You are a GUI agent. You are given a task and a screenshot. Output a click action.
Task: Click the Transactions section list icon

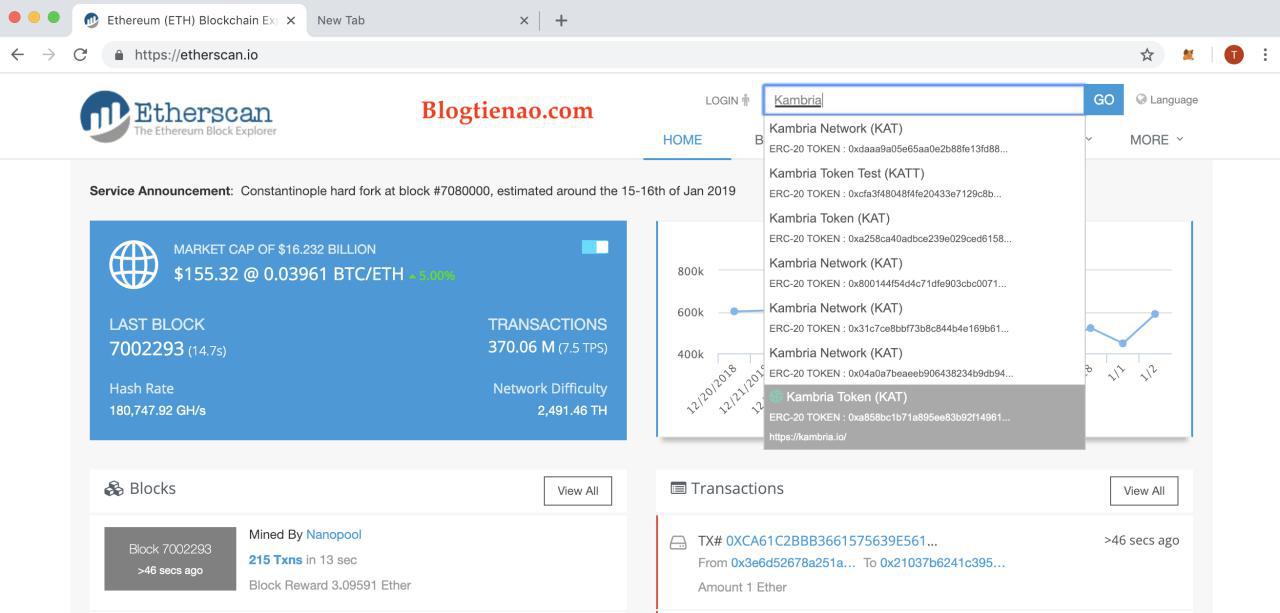[678, 489]
